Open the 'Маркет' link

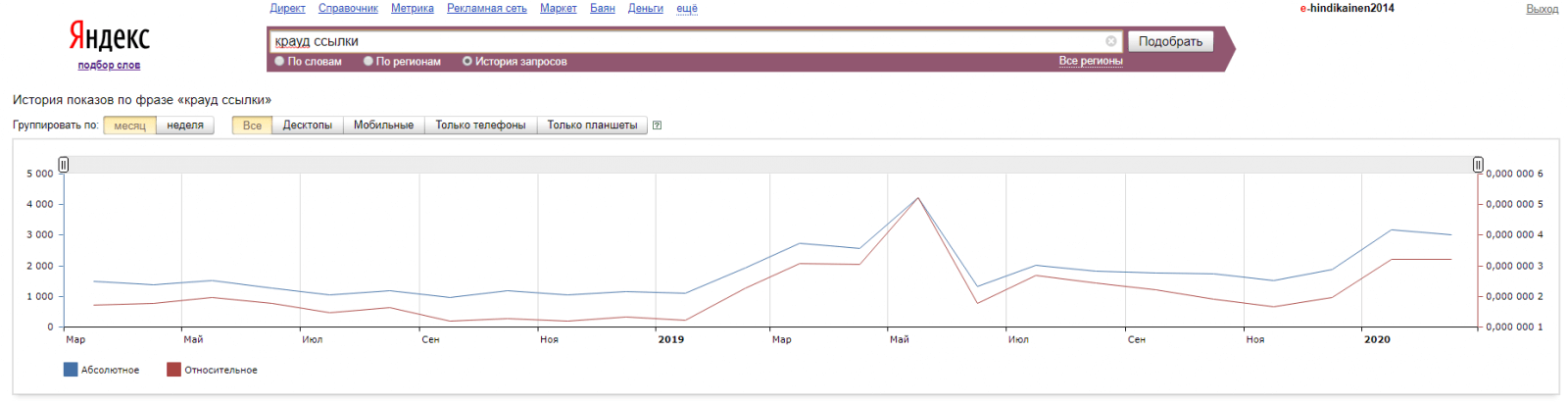(559, 8)
